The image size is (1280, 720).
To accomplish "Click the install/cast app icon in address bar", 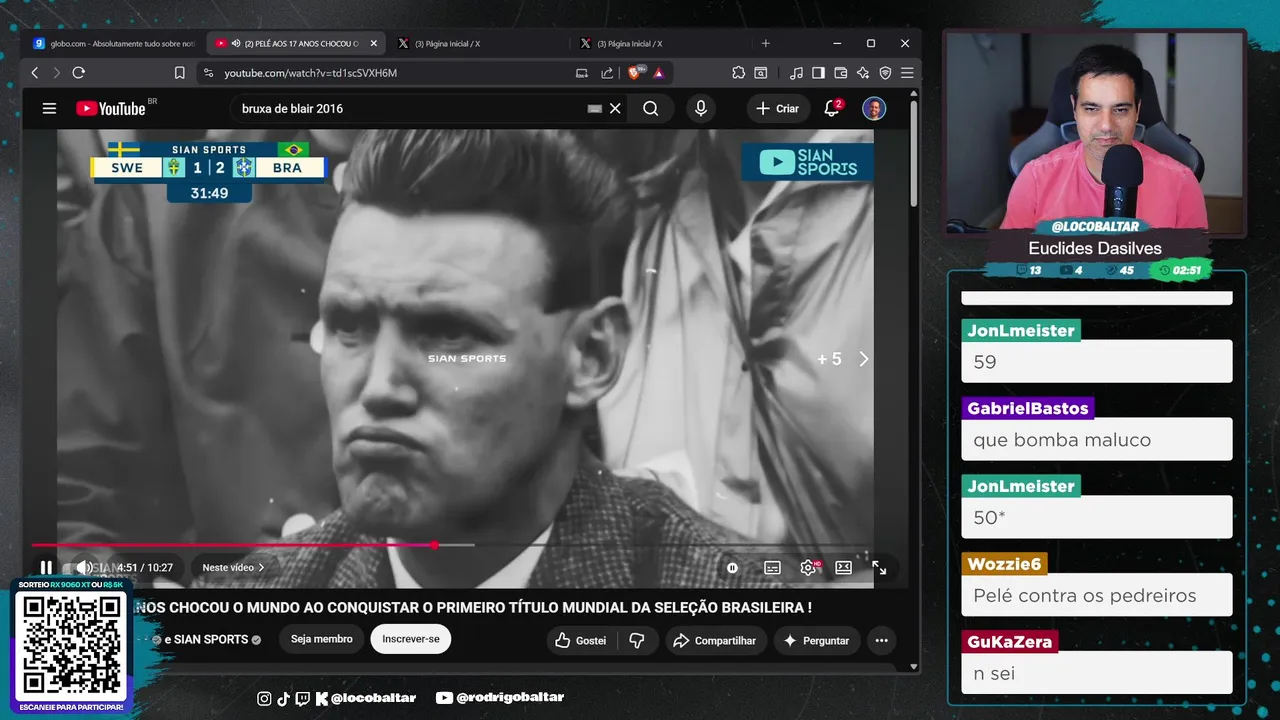I will [x=582, y=73].
